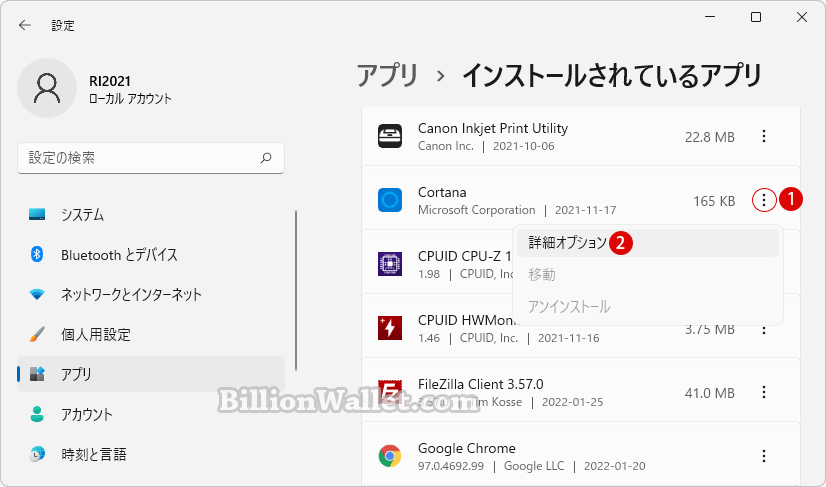The width and height of the screenshot is (826, 487).
Task: Open 時刻と言語 settings category
Action: (151, 454)
